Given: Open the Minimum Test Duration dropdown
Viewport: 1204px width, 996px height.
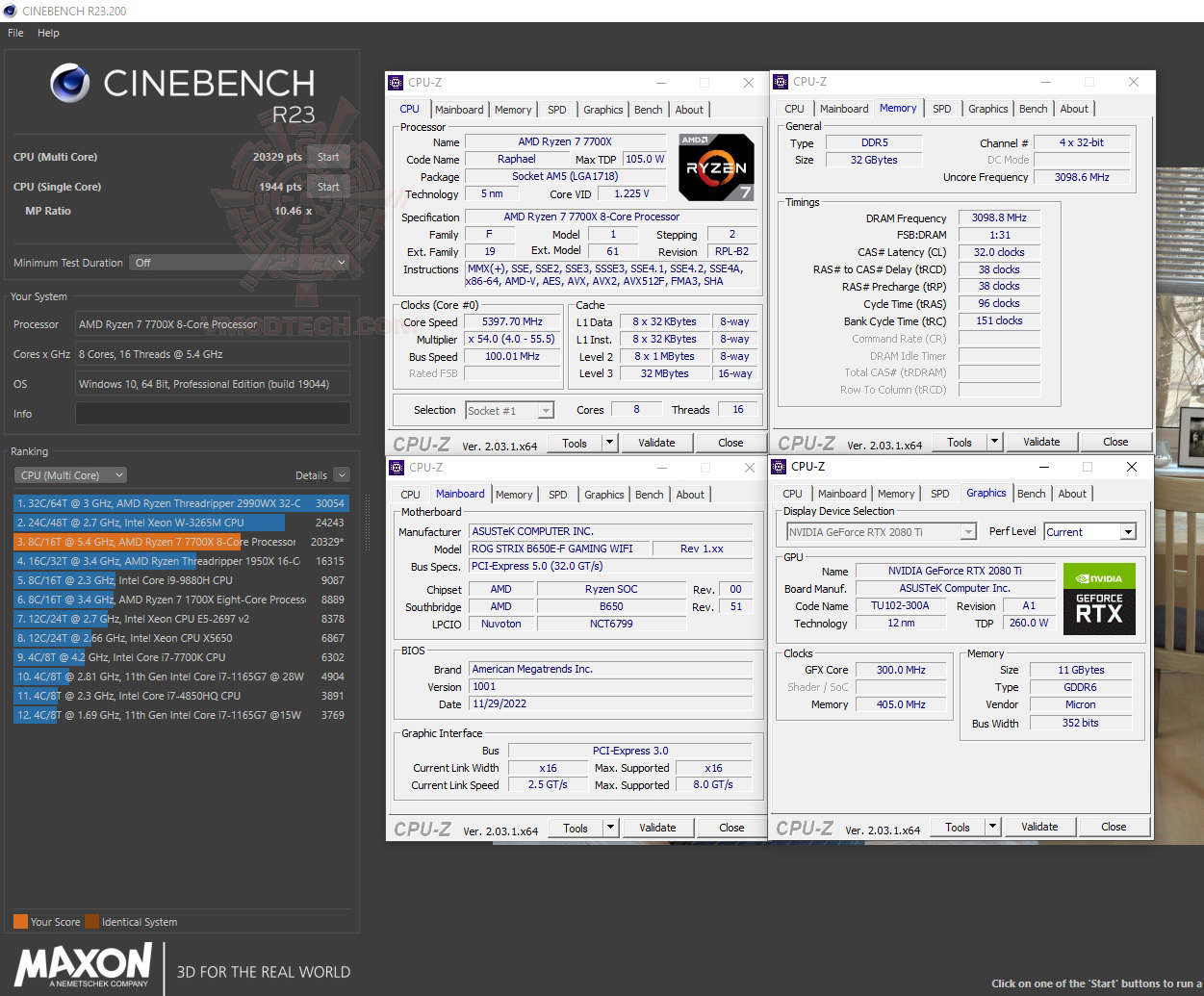Looking at the screenshot, I should (240, 263).
